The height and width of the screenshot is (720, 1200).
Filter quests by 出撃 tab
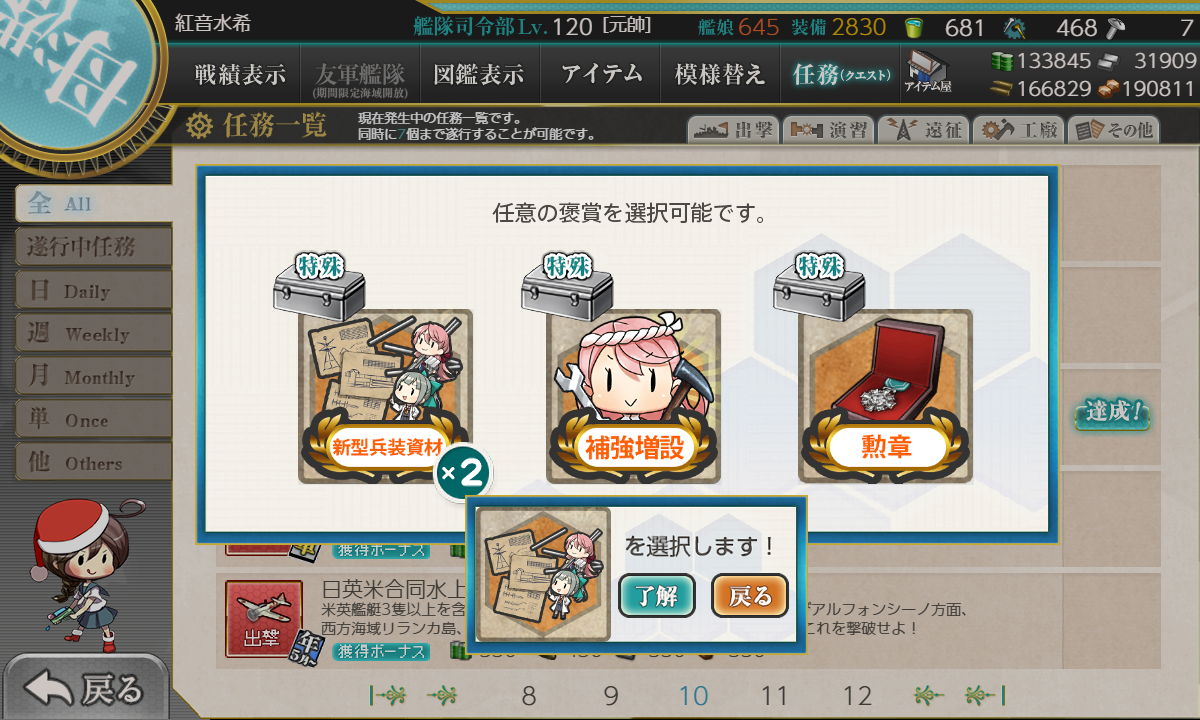pyautogui.click(x=733, y=130)
